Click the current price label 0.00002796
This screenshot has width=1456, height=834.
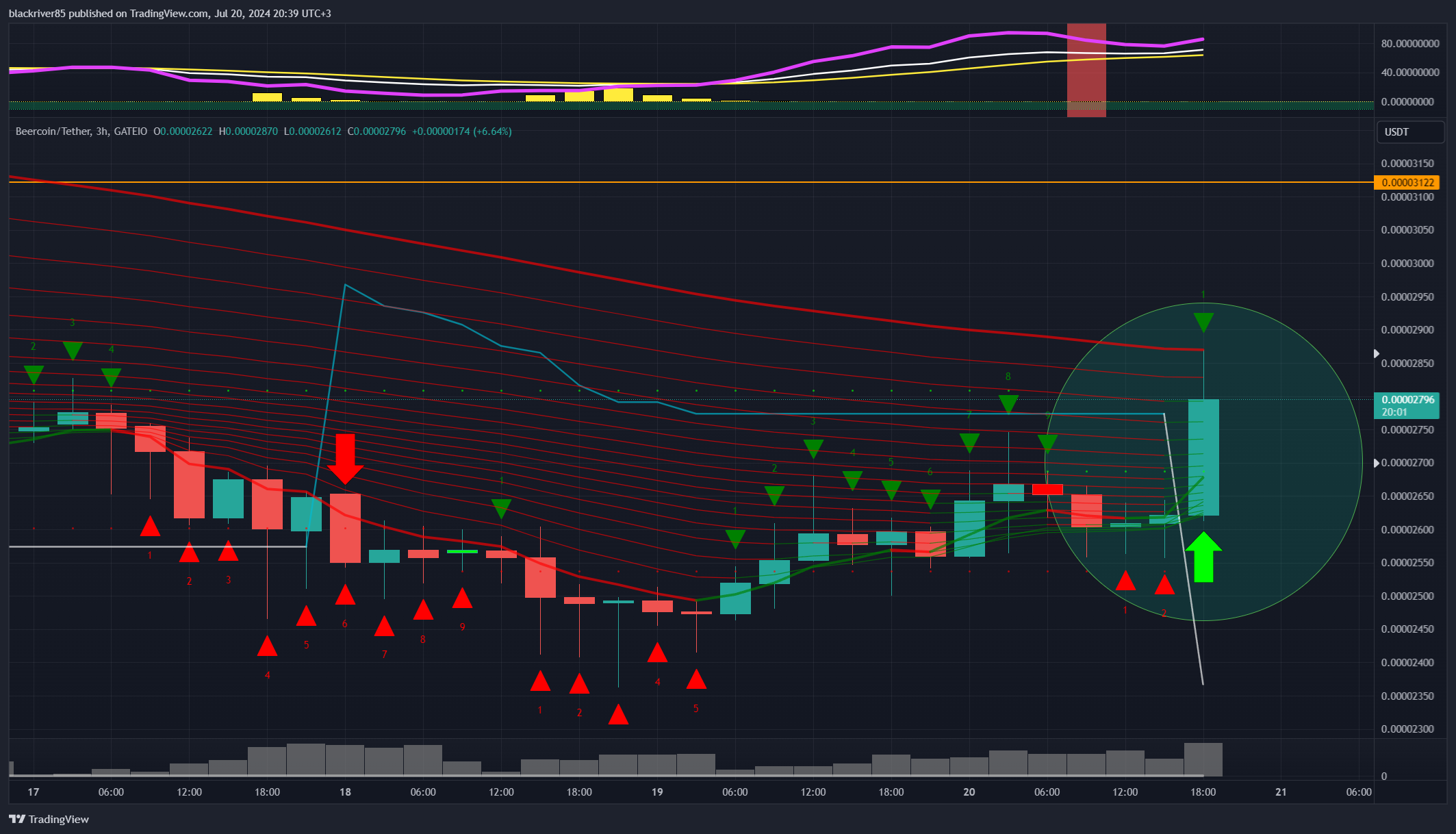(1407, 400)
